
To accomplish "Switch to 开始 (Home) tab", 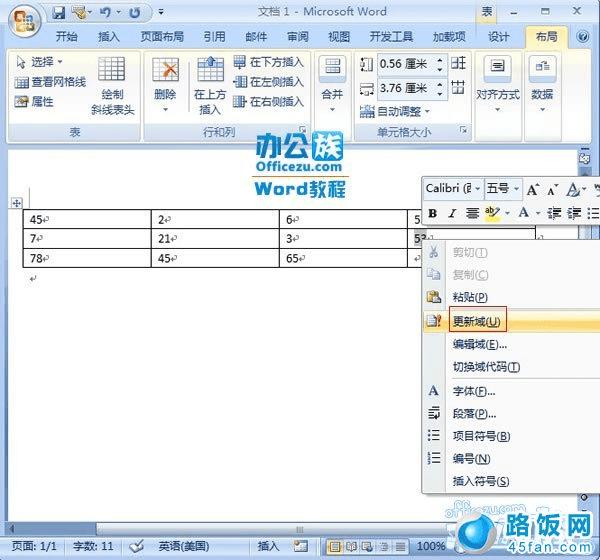I will (x=67, y=37).
